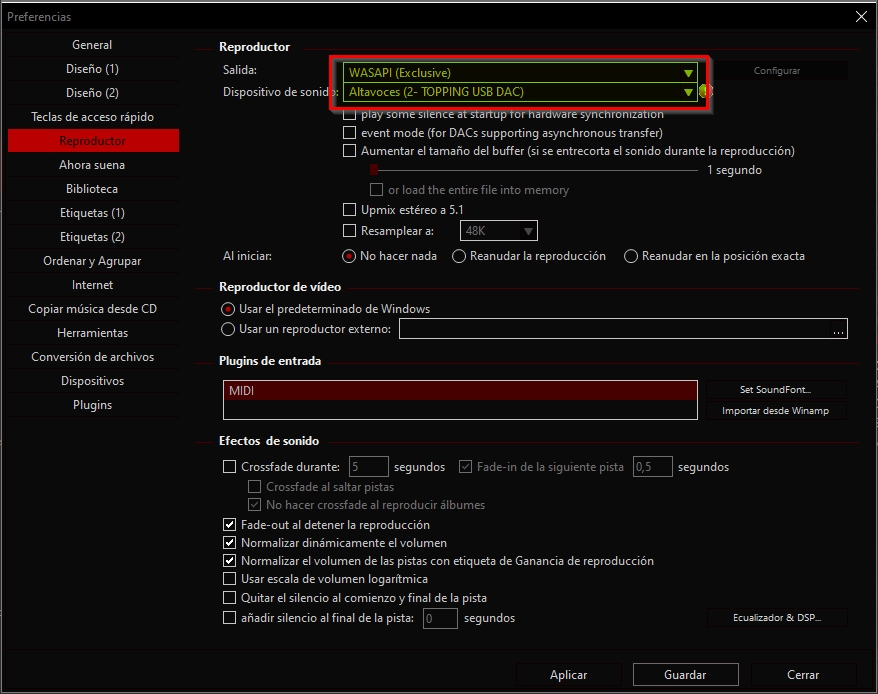This screenshot has height=694, width=878.
Task: Open Ordenar y Agrupar section
Action: click(x=92, y=261)
